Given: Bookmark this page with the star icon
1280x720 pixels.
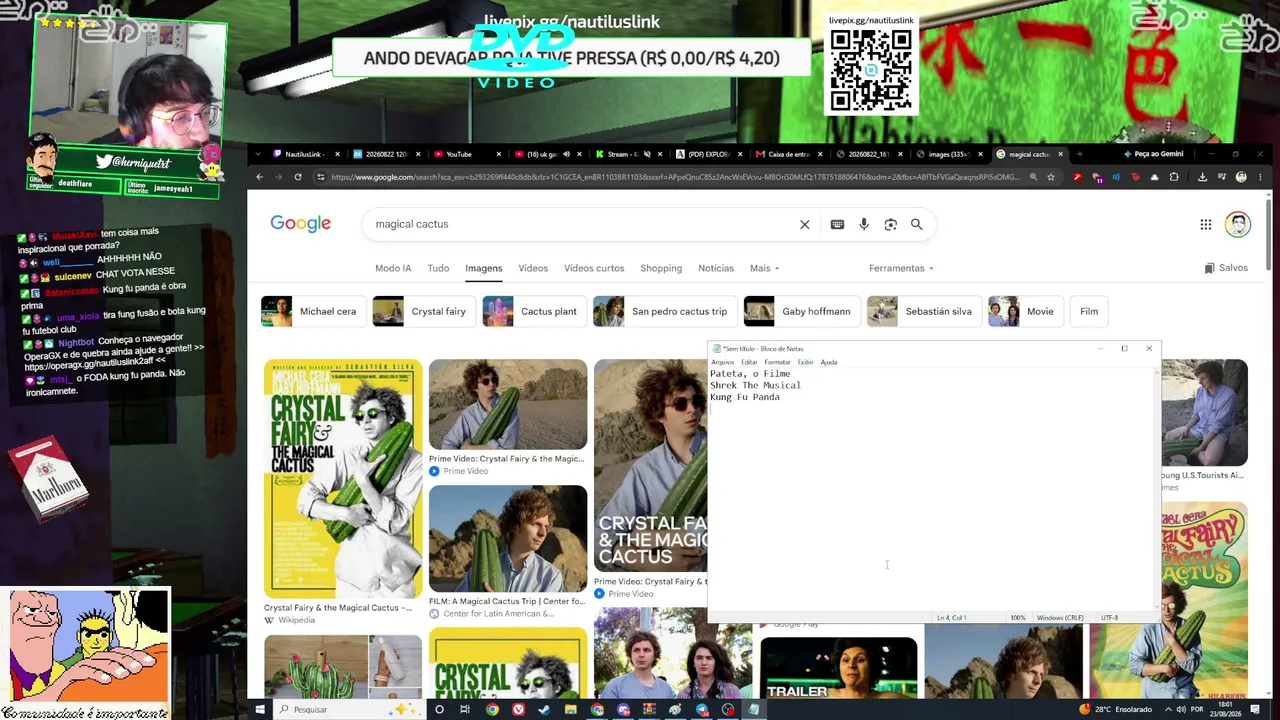Looking at the screenshot, I should (1050, 177).
